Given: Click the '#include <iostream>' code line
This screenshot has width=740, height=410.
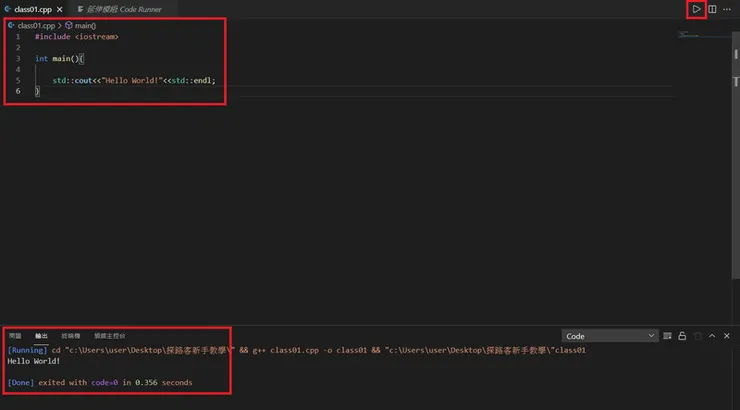Looking at the screenshot, I should [76, 37].
